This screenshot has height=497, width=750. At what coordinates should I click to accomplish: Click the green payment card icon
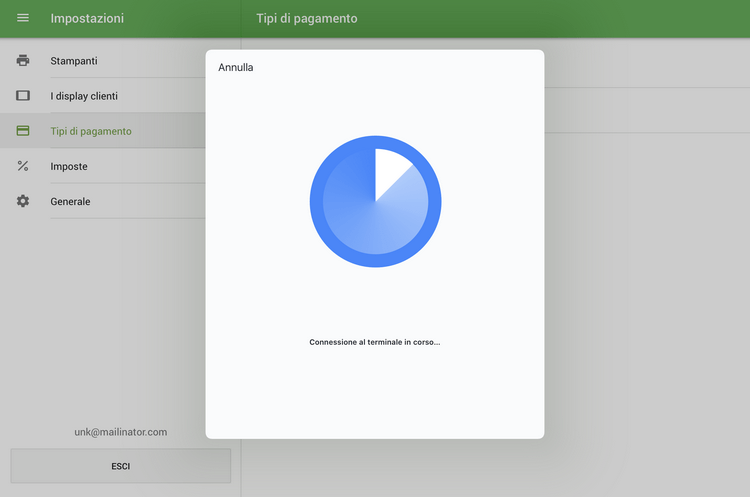point(23,131)
